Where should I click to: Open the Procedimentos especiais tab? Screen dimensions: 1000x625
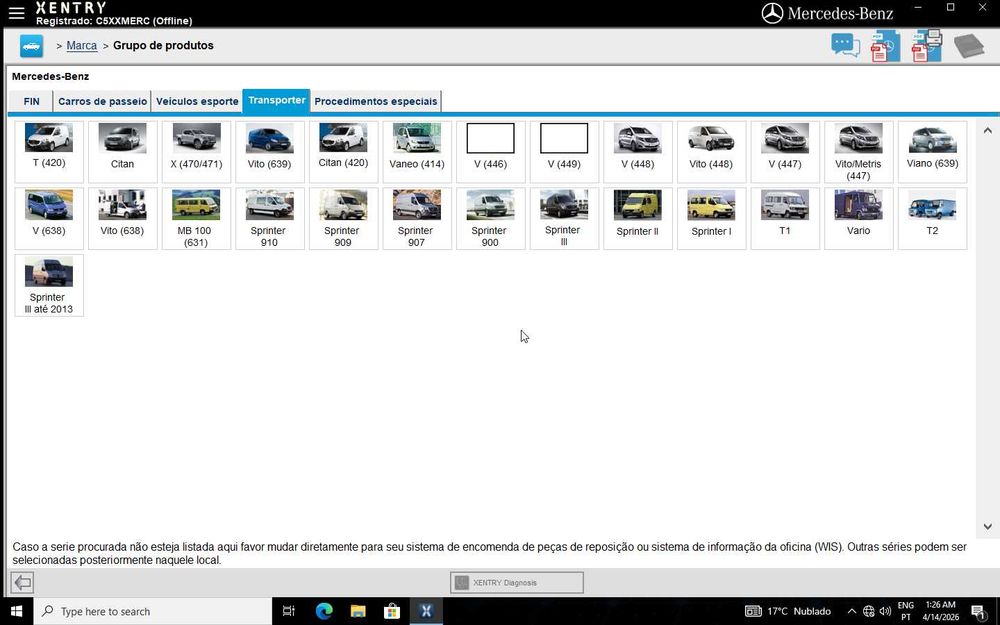pos(376,101)
